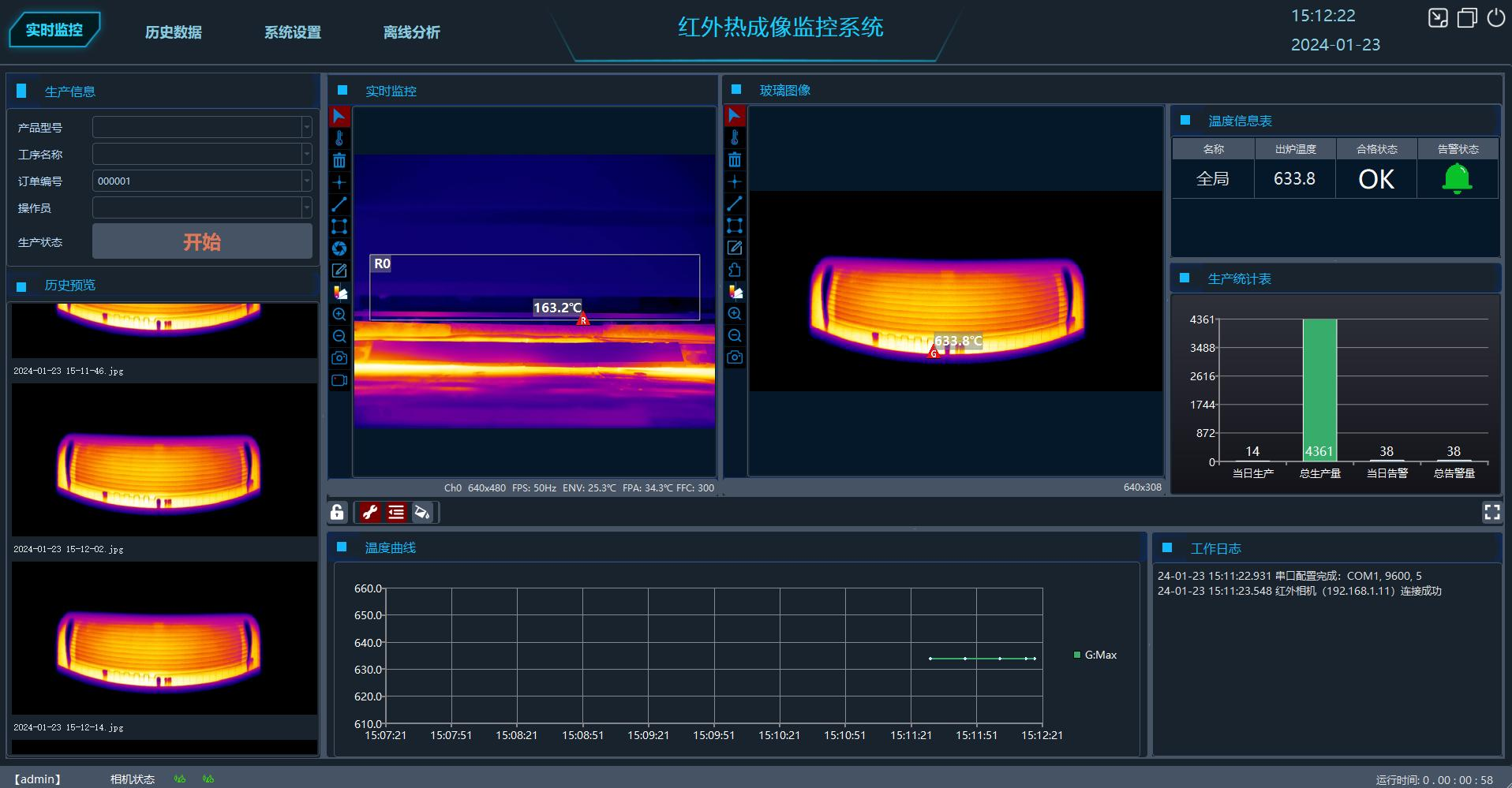
Task: Zoom out on the 实时监控 image
Action: pyautogui.click(x=339, y=336)
